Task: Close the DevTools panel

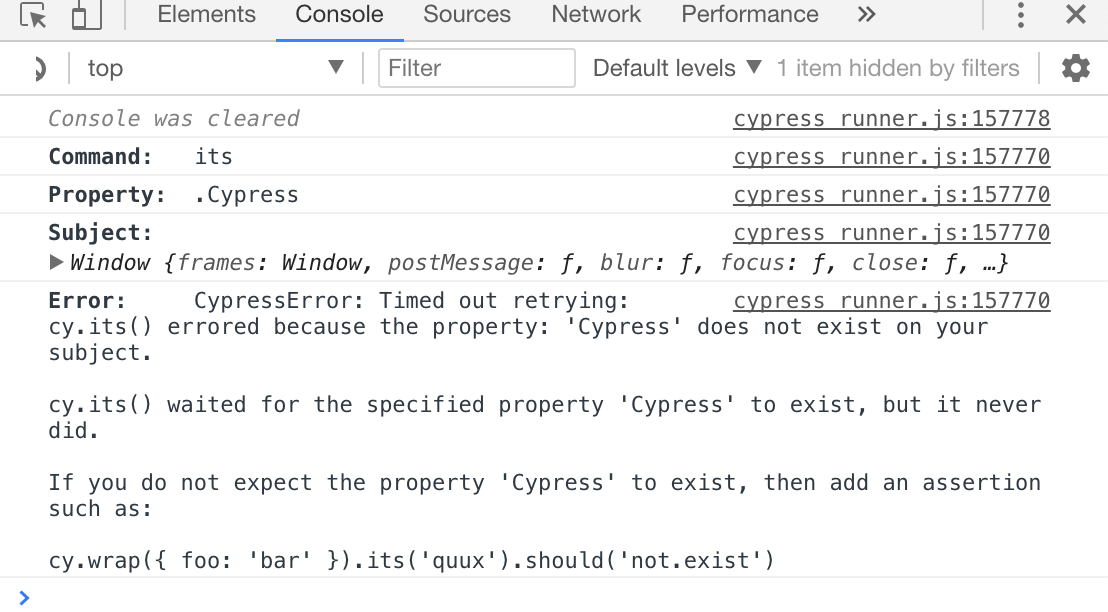Action: [1075, 15]
